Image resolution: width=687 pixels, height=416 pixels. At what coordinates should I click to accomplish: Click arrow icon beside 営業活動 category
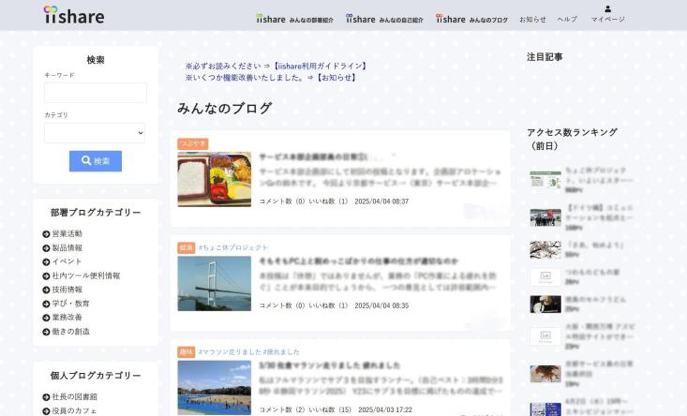tap(47, 234)
